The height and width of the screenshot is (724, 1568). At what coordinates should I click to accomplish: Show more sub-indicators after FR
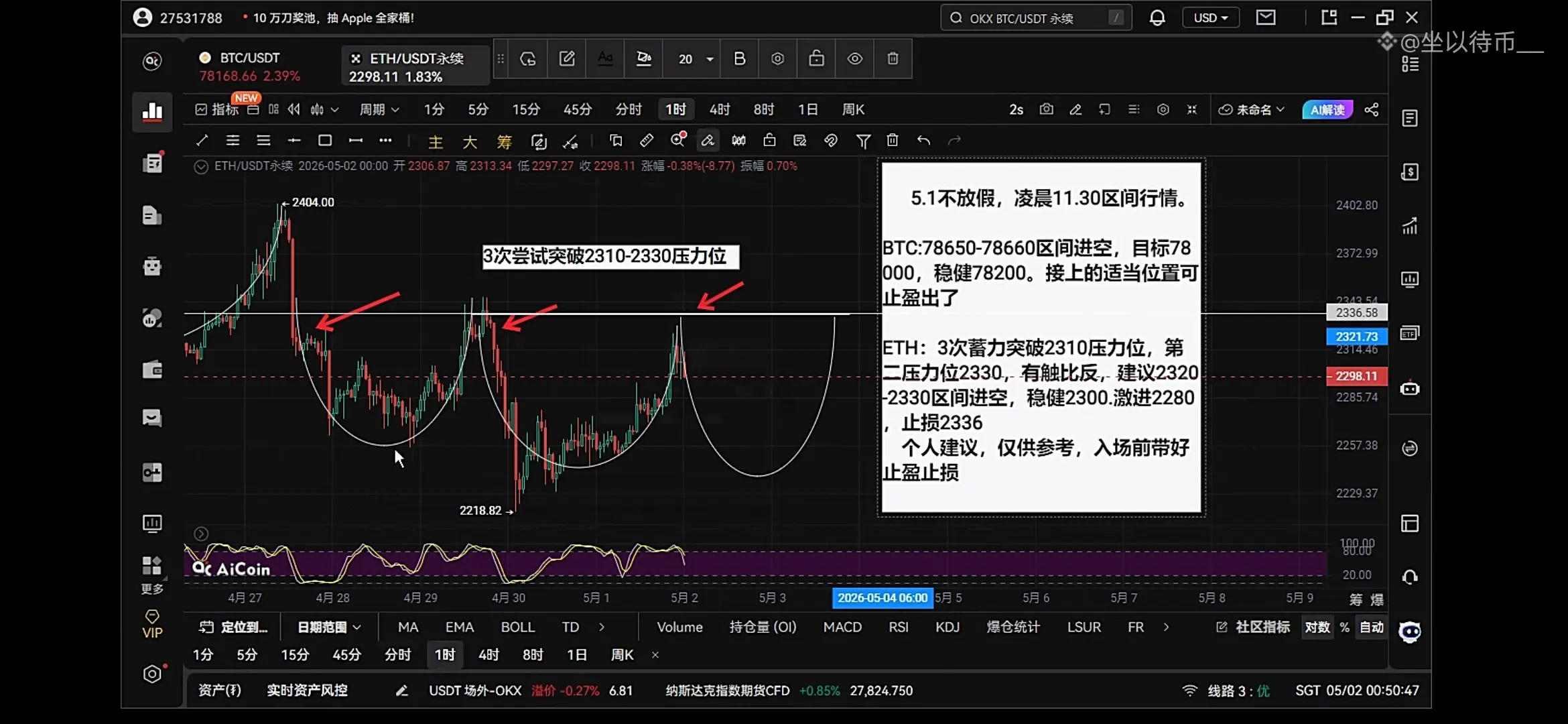tap(1167, 627)
